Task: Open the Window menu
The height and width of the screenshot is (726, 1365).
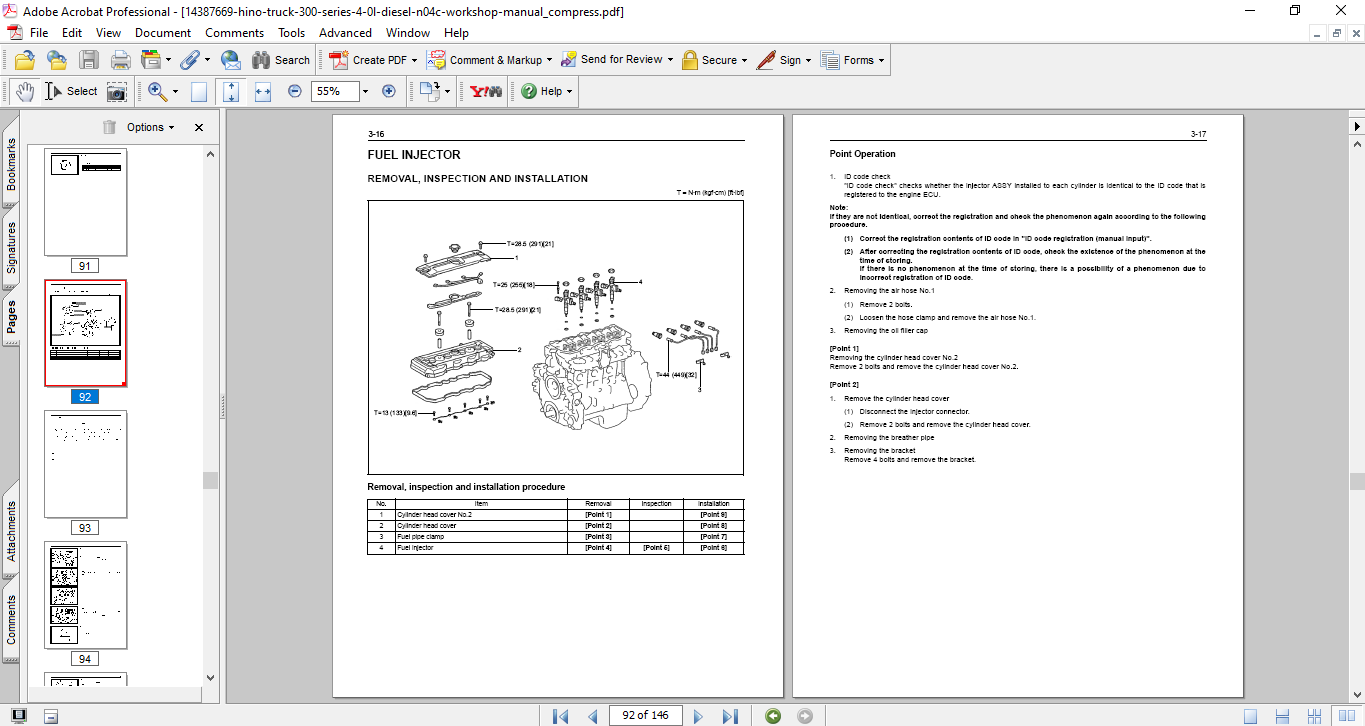Action: pyautogui.click(x=408, y=33)
